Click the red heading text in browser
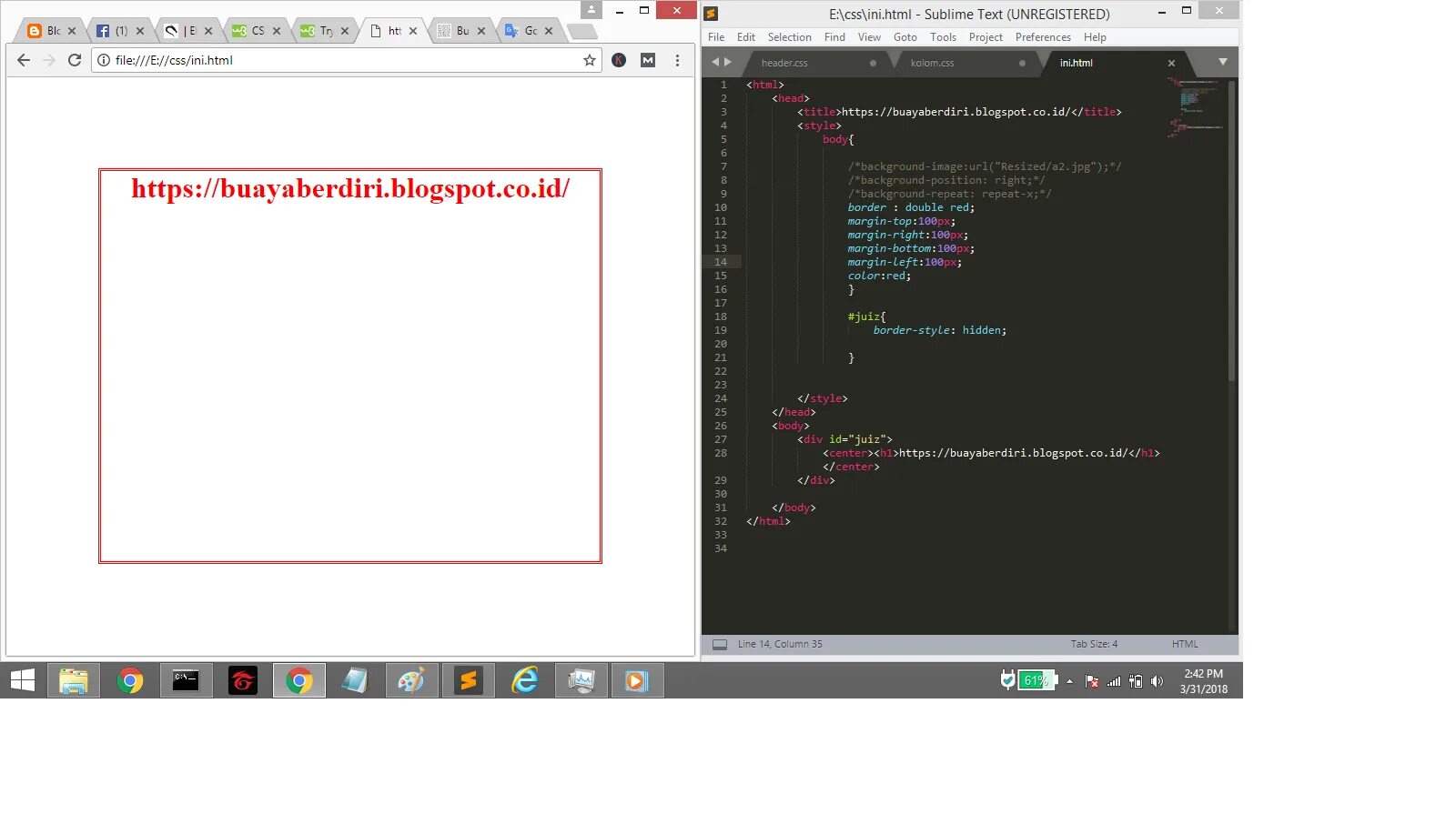The height and width of the screenshot is (814, 1456). click(x=350, y=188)
